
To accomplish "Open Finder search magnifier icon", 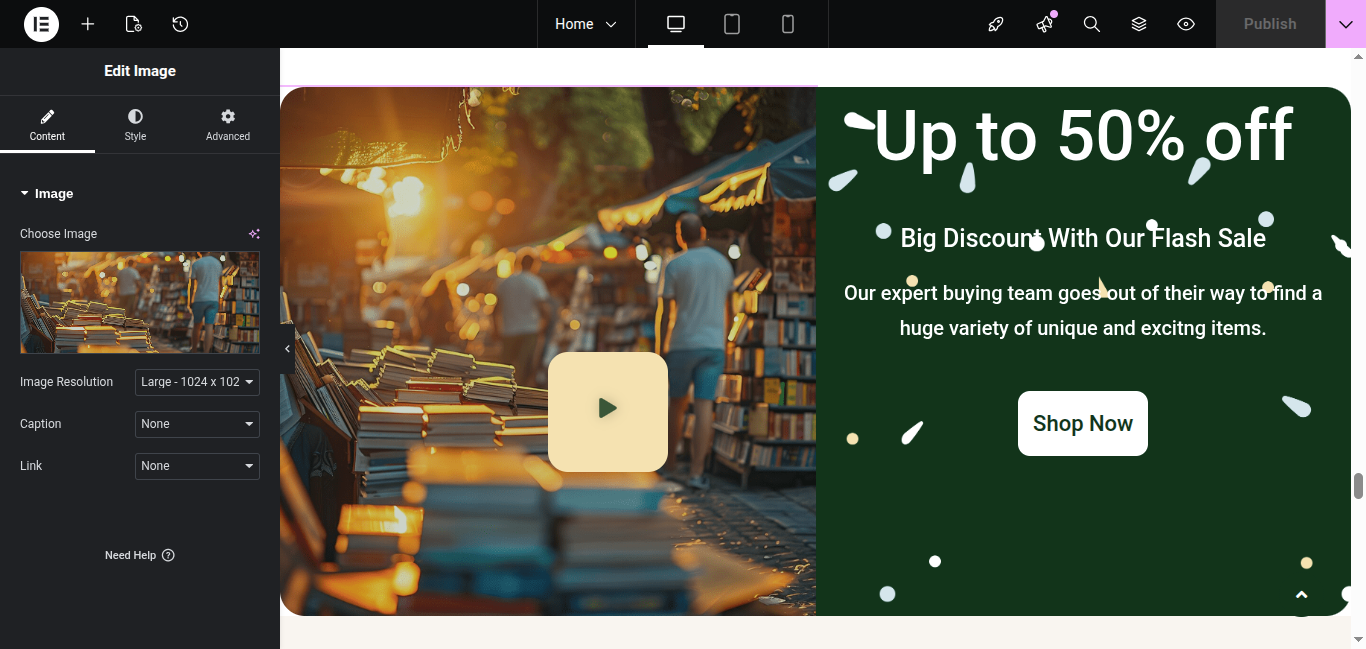I will [x=1092, y=24].
